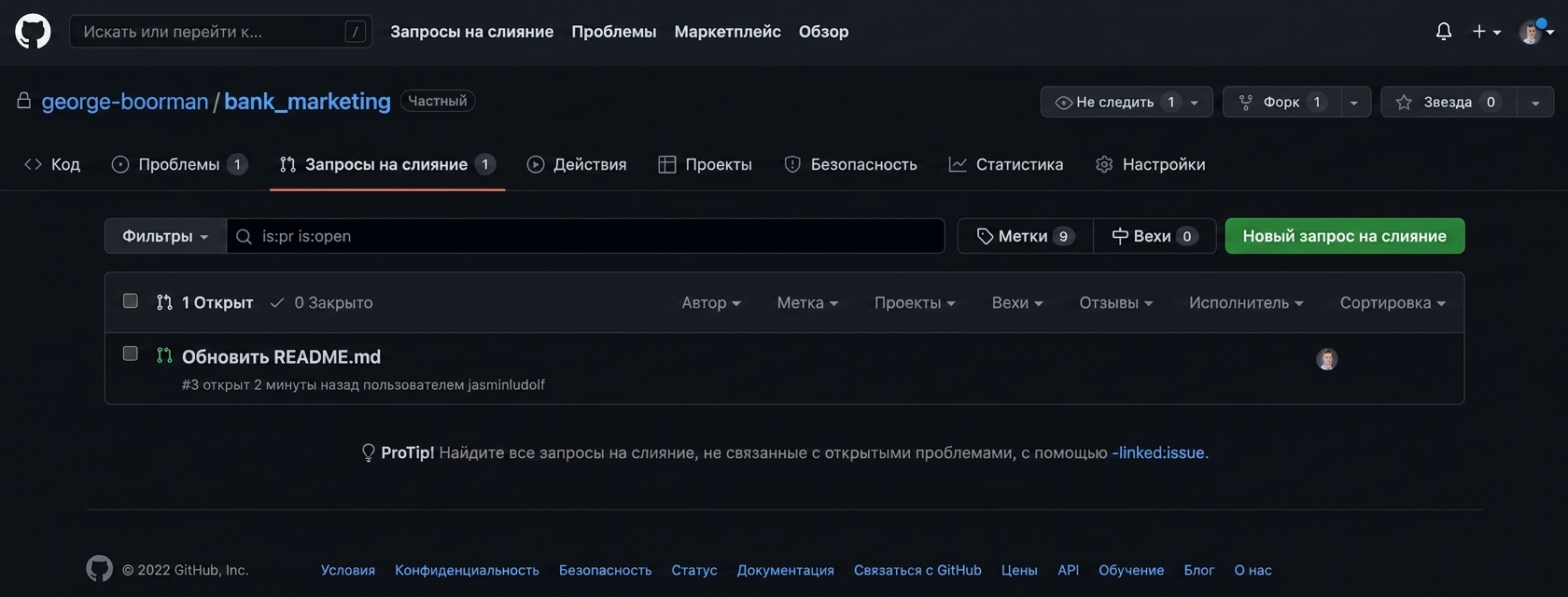Focus the 'Искать или перейти к...' search field

tap(221, 32)
